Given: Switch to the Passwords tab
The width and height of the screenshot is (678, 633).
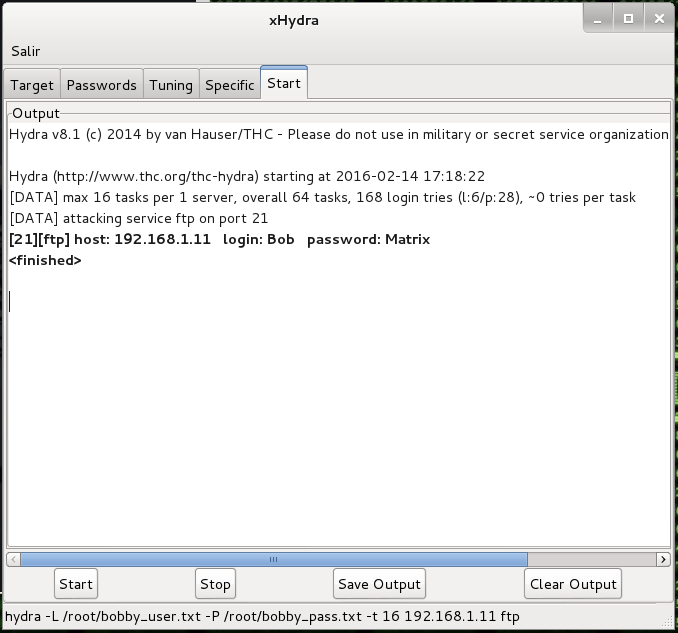Looking at the screenshot, I should 102,84.
